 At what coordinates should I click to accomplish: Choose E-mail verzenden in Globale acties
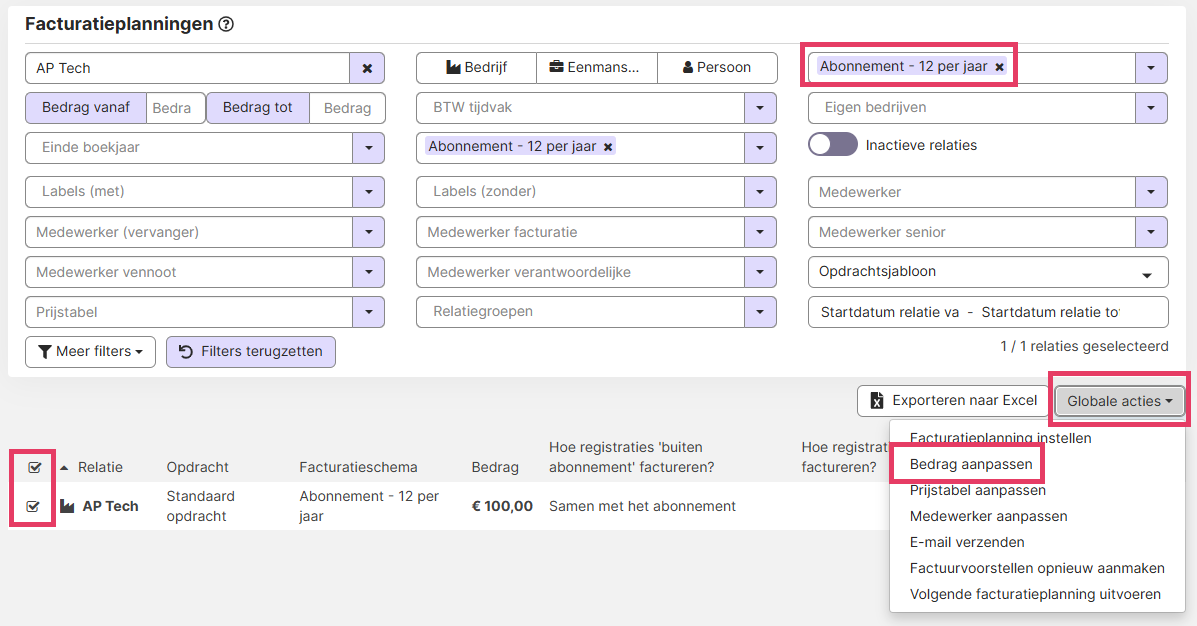(x=966, y=542)
